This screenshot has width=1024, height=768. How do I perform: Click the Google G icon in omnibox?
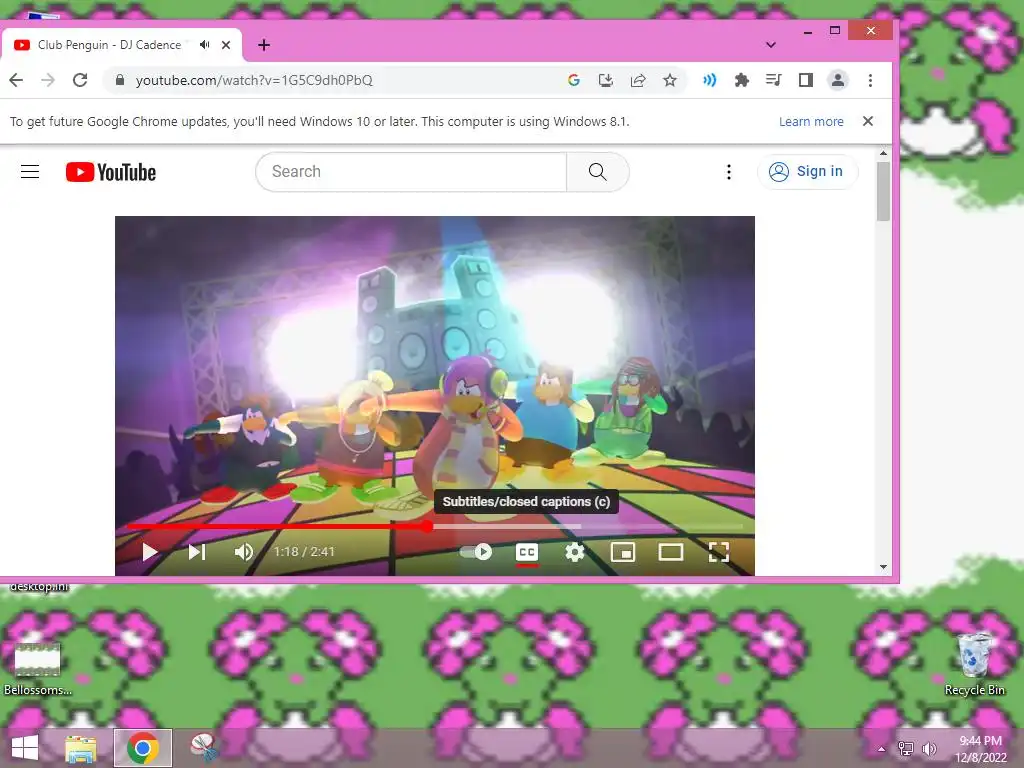point(574,80)
